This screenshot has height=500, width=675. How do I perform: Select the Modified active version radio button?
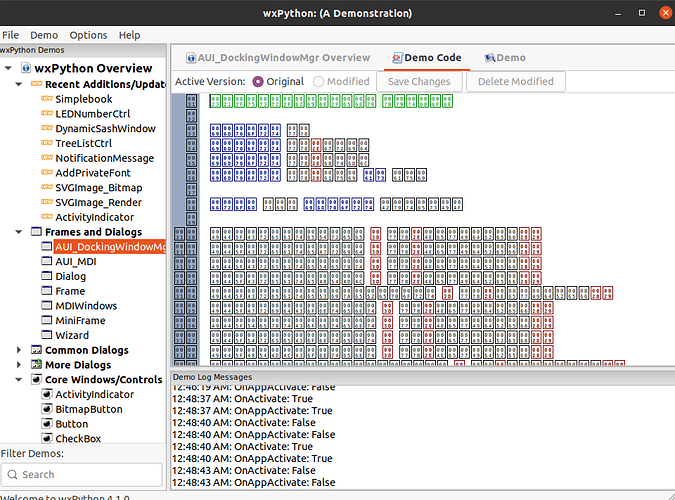pyautogui.click(x=318, y=81)
